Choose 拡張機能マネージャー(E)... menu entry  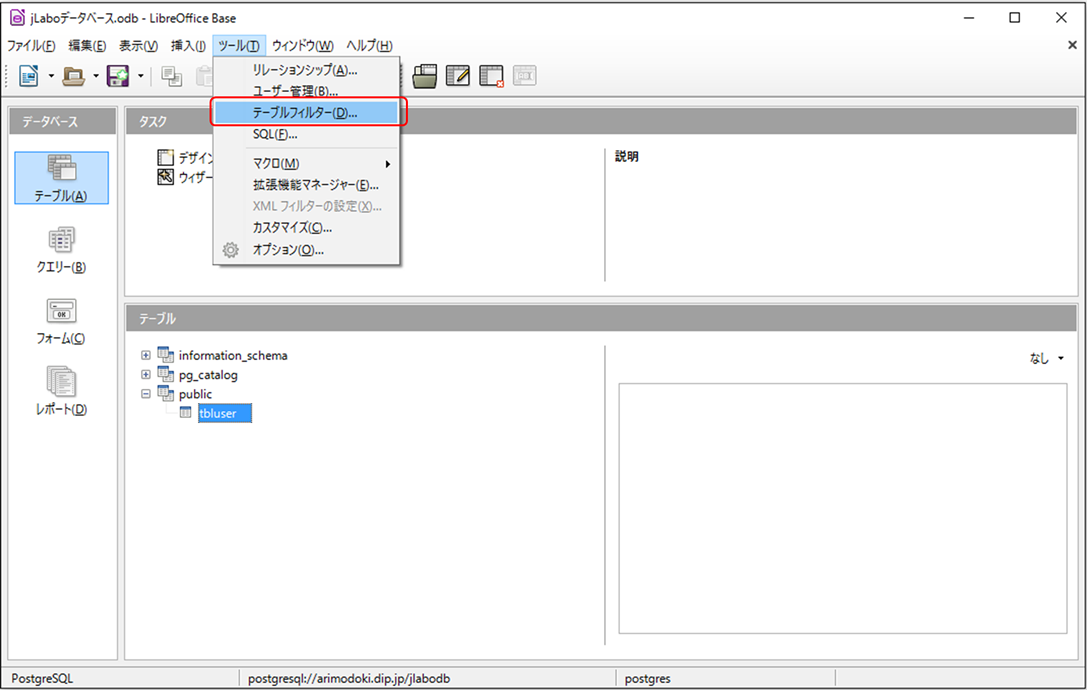[306, 185]
